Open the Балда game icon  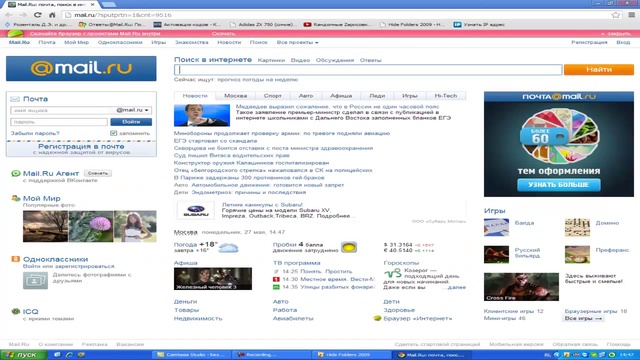496,227
